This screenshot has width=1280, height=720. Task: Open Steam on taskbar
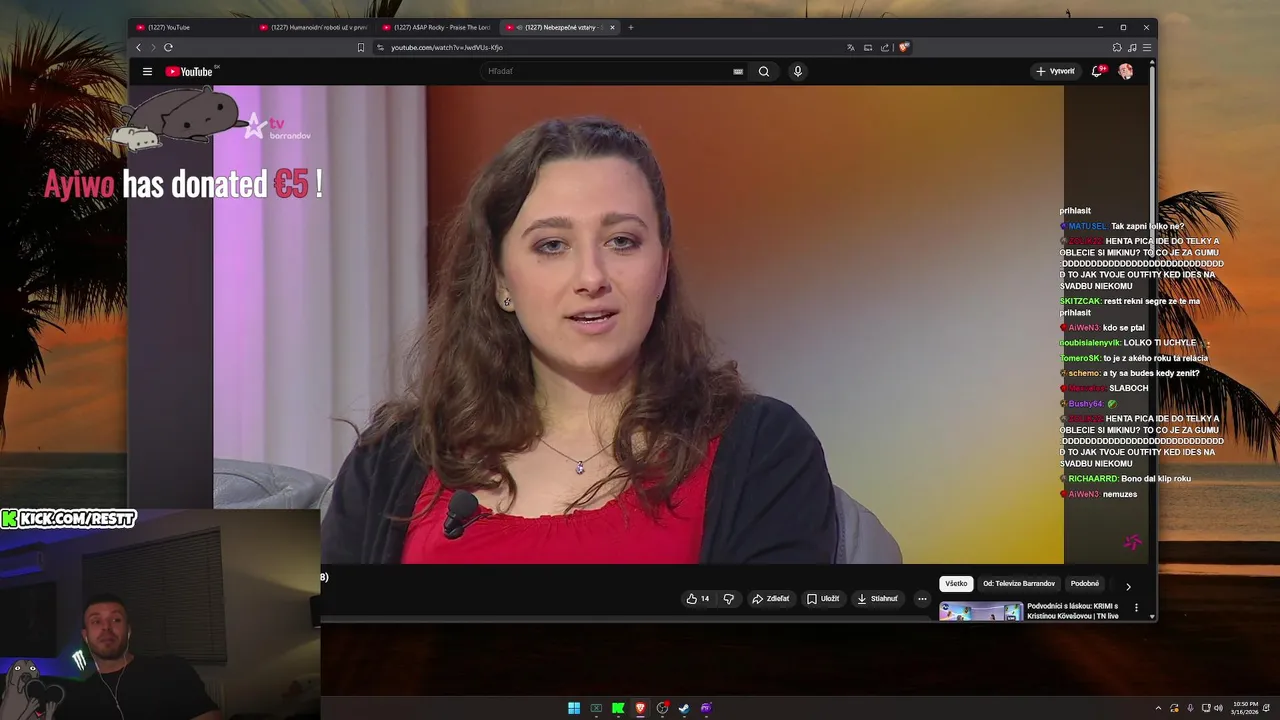pyautogui.click(x=684, y=708)
